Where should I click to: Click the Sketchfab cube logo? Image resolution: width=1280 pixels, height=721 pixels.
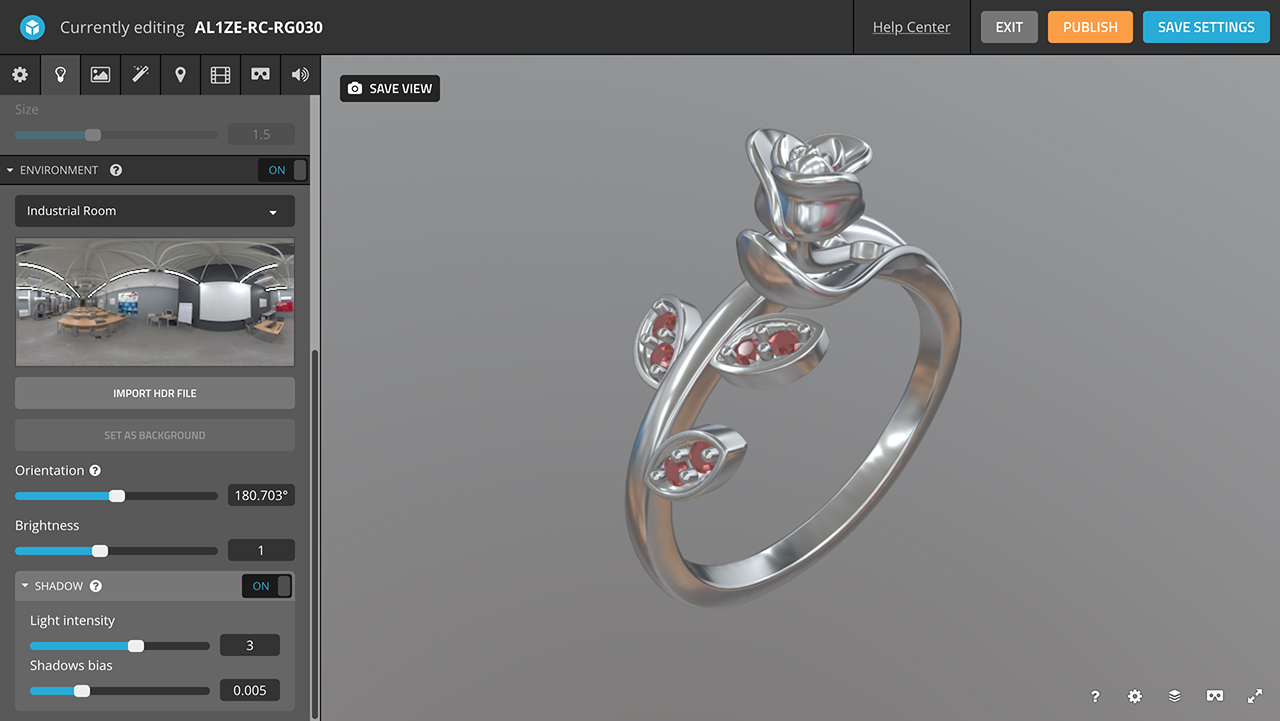(x=33, y=27)
